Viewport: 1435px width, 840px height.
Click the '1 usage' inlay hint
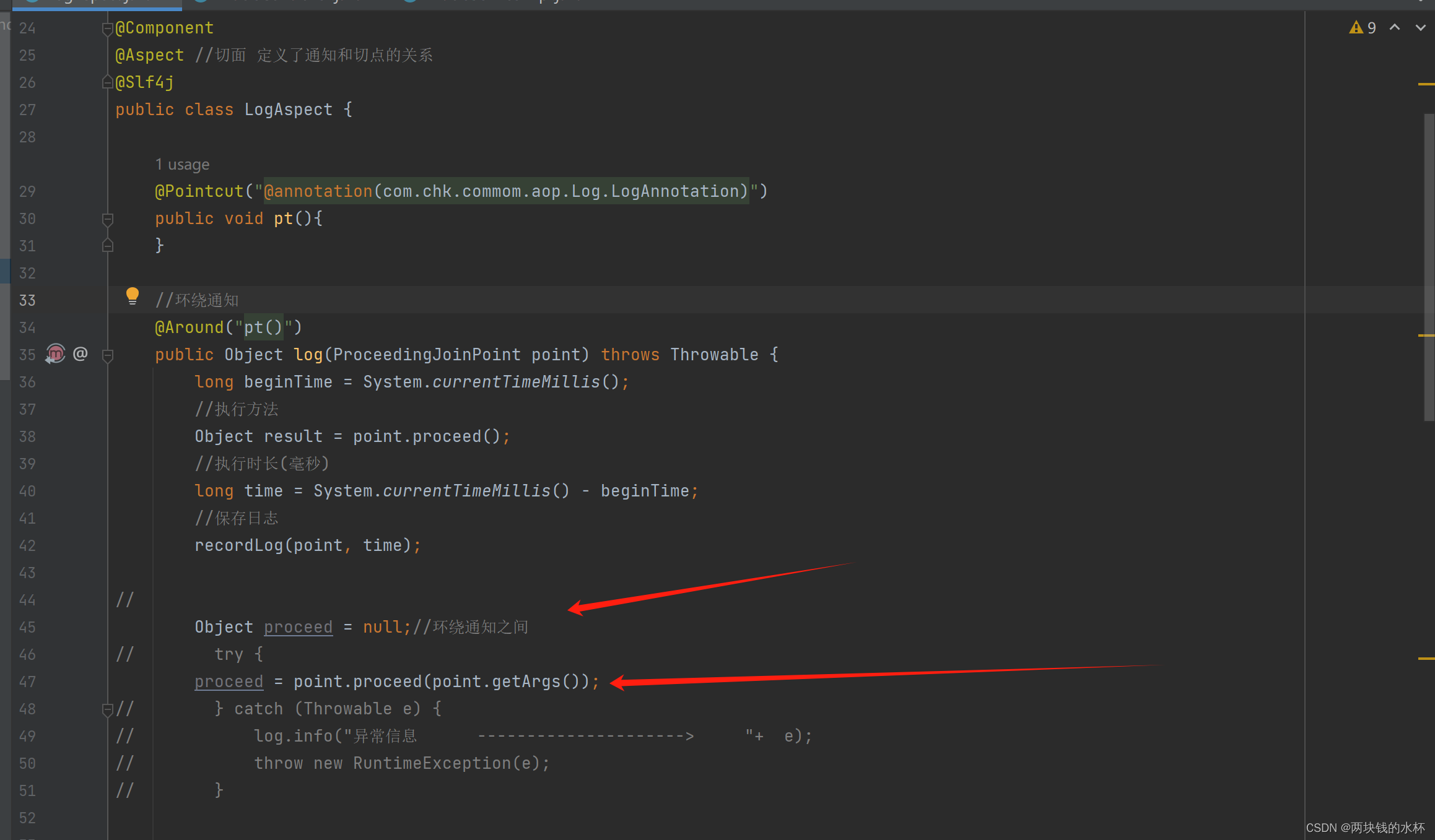pyautogui.click(x=182, y=165)
